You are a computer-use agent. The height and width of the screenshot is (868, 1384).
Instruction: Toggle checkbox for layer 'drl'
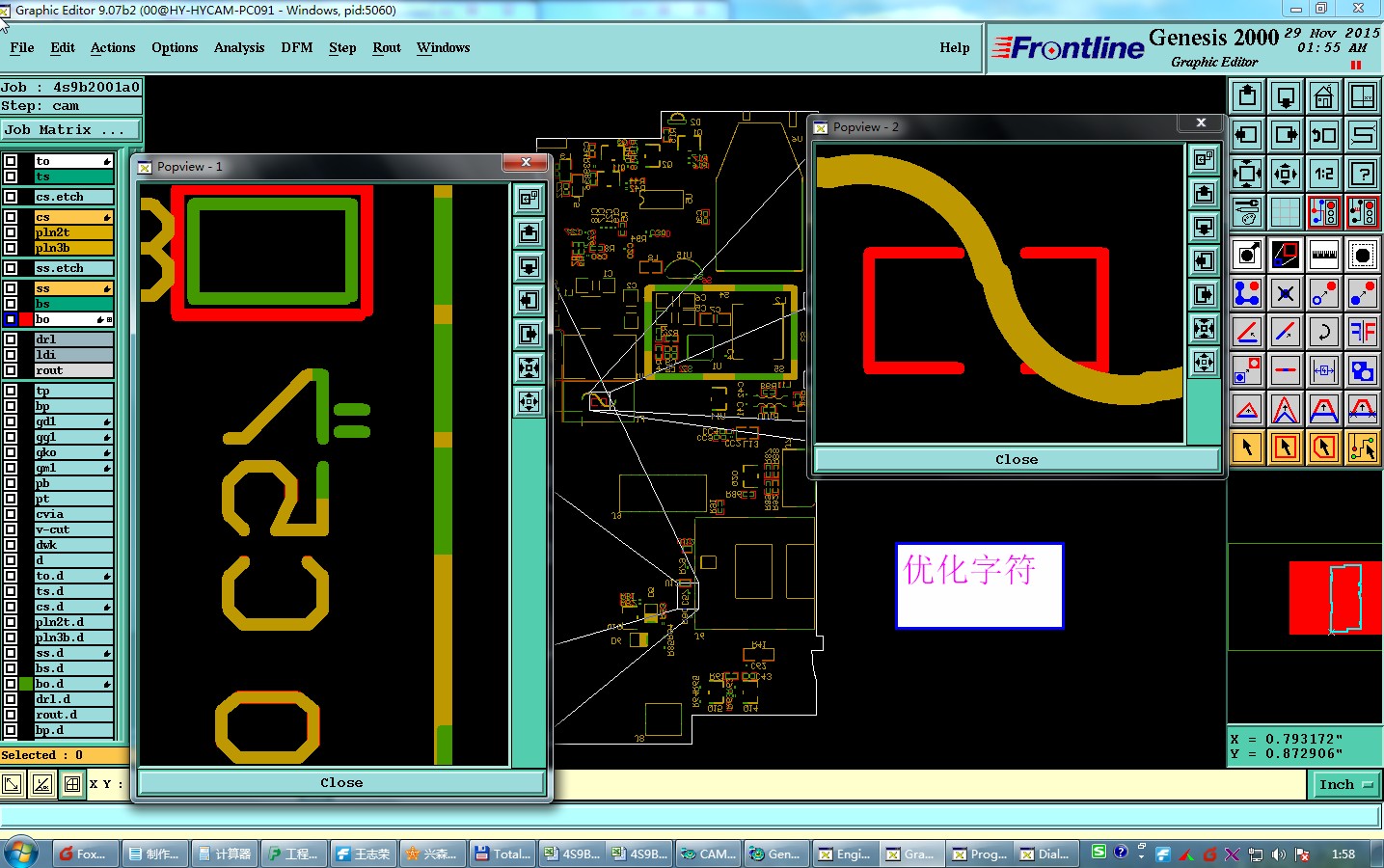tap(11, 339)
